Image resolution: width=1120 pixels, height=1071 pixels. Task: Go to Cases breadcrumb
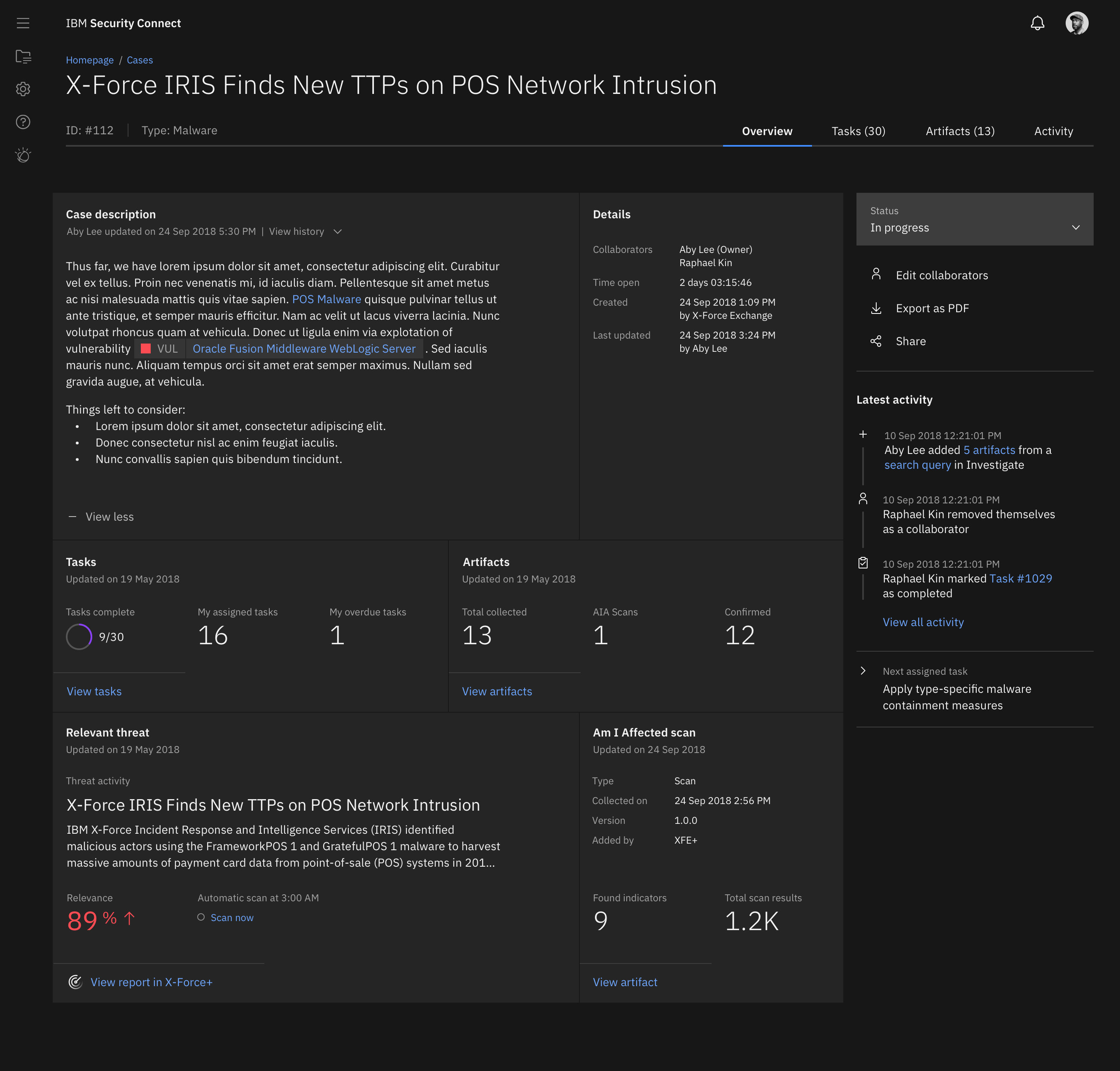coord(140,60)
